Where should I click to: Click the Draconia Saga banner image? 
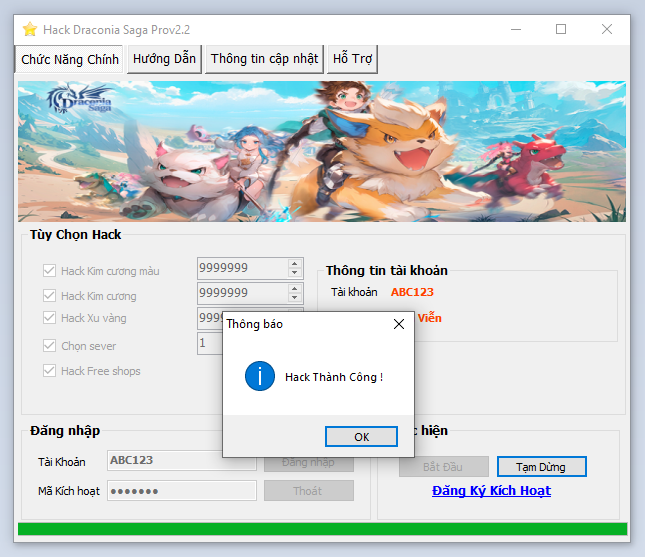pyautogui.click(x=322, y=151)
